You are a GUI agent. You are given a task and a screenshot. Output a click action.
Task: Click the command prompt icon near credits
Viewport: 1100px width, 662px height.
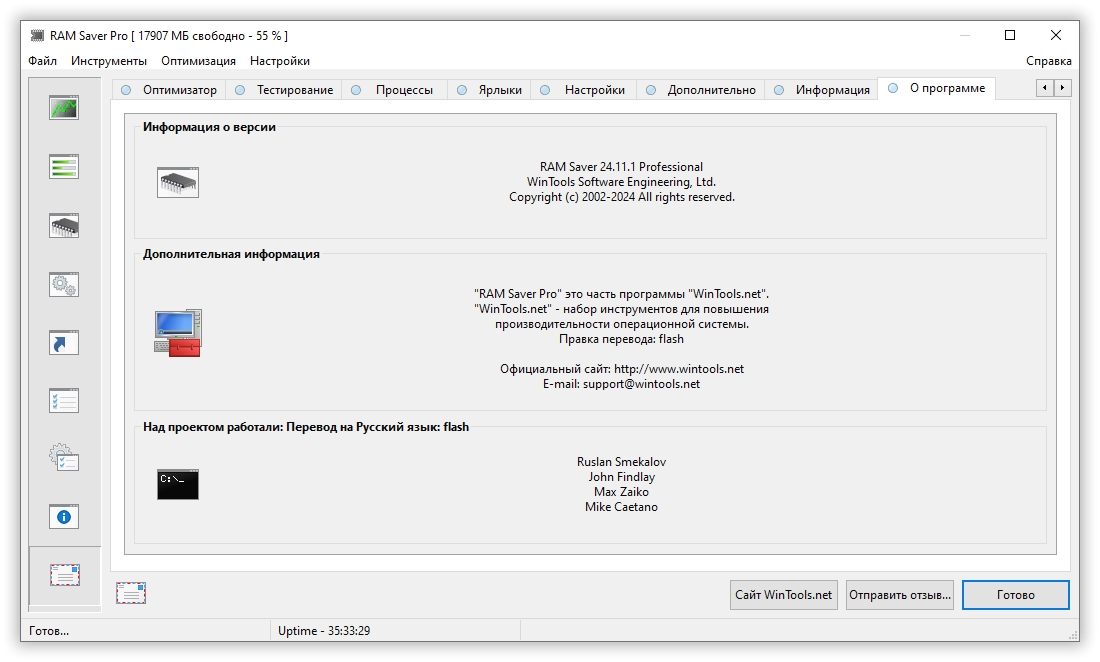click(178, 484)
